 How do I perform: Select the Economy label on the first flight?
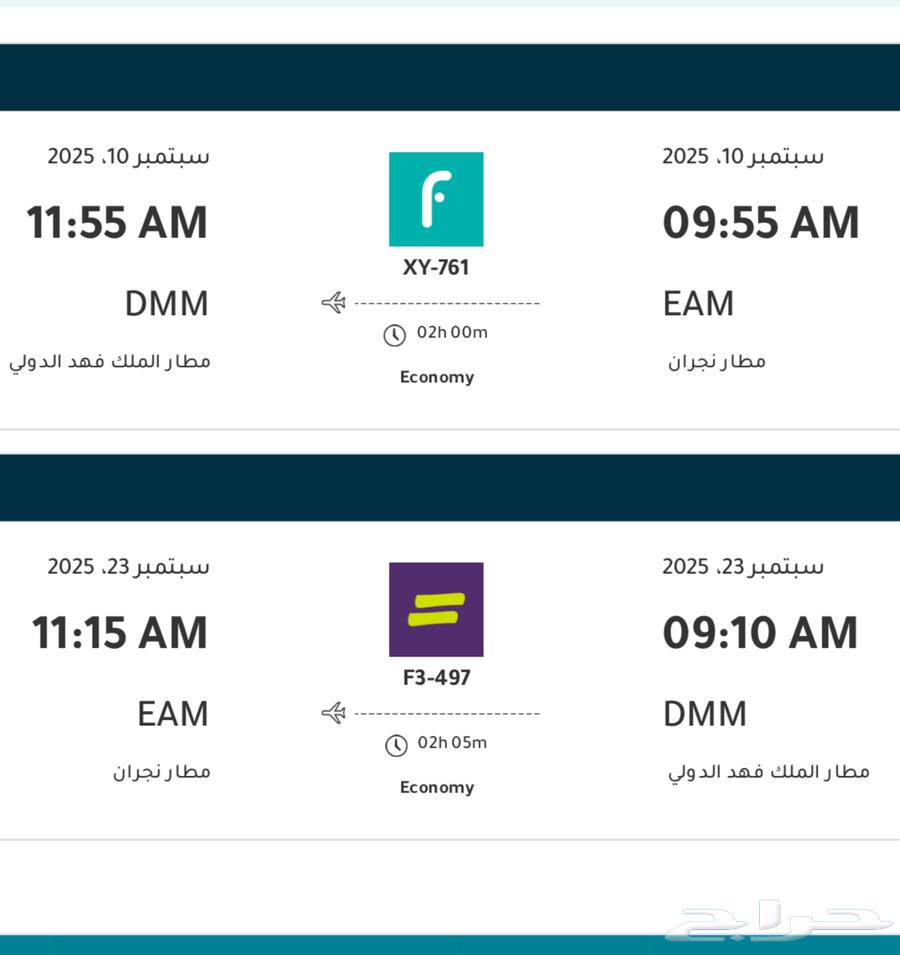coord(437,377)
